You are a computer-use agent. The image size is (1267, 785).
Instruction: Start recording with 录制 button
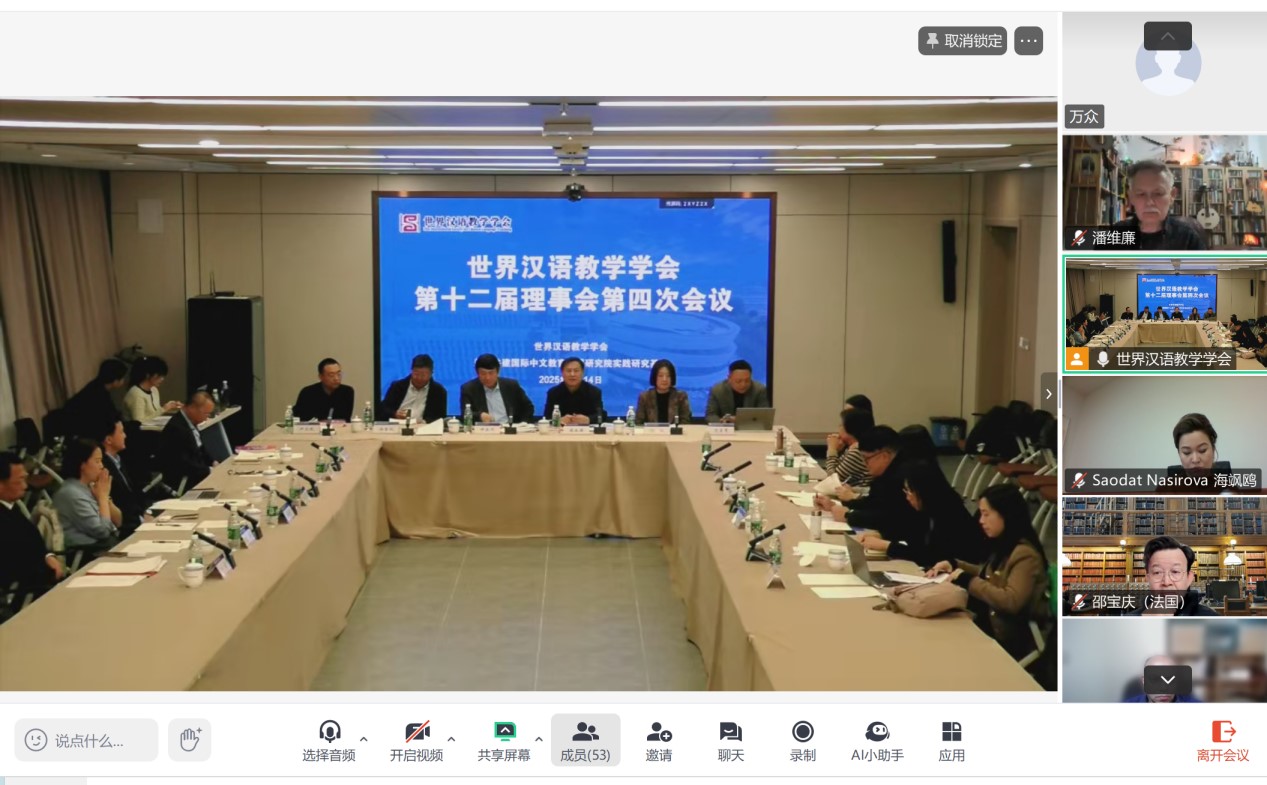pyautogui.click(x=802, y=741)
